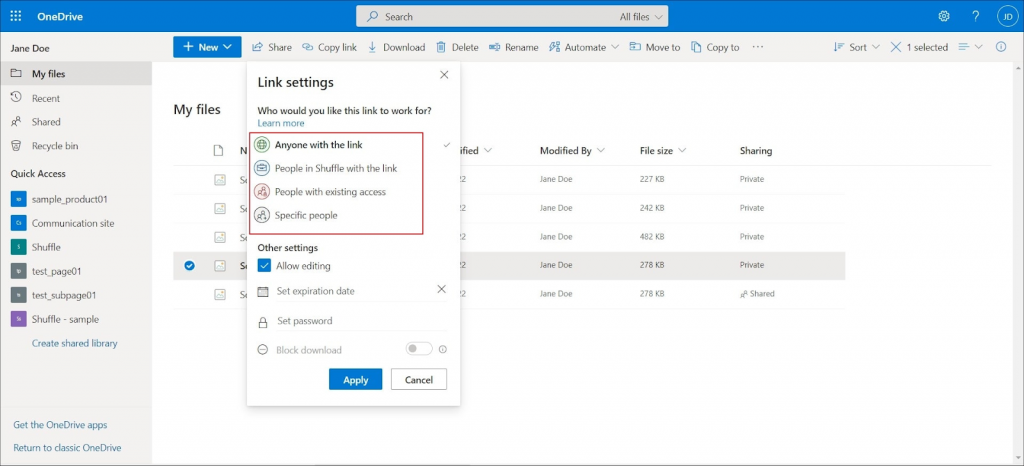
Task: Open the details info pane icon
Action: coord(1000,47)
